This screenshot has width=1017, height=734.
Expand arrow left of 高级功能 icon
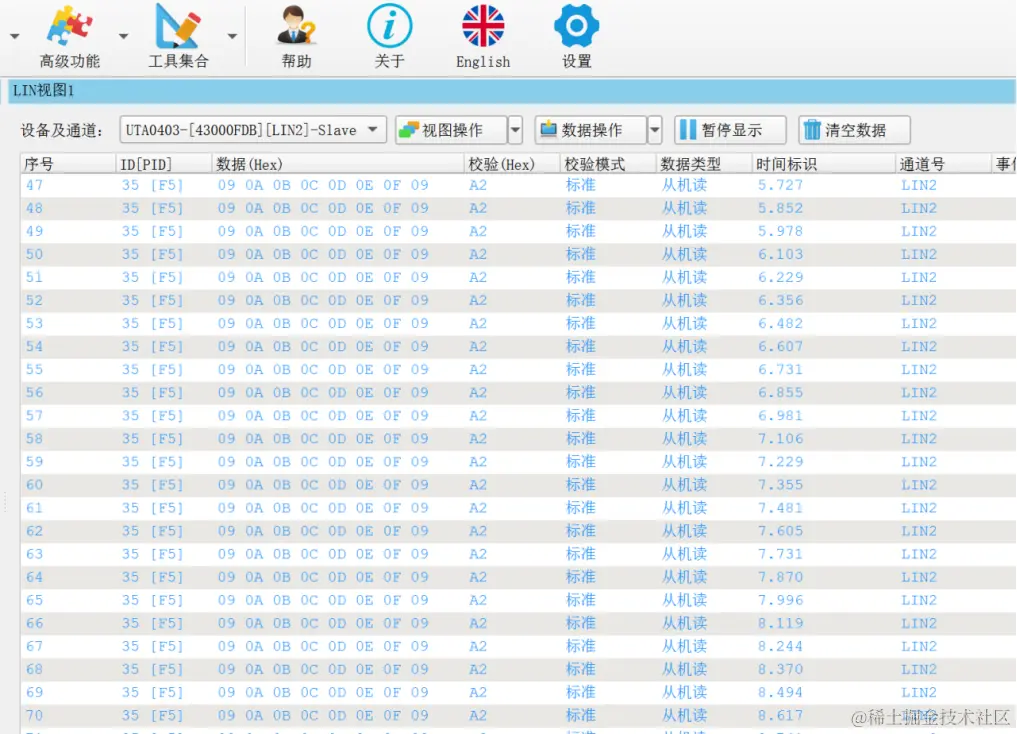point(14,36)
